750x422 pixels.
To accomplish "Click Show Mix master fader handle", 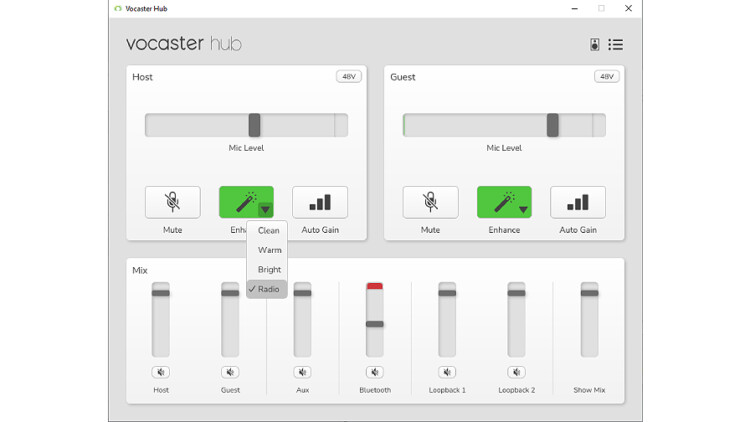I will (x=589, y=293).
